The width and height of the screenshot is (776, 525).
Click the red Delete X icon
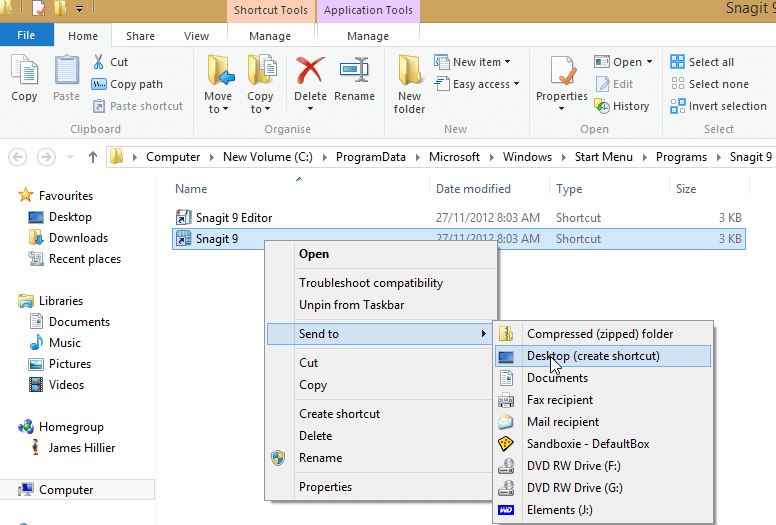click(310, 70)
